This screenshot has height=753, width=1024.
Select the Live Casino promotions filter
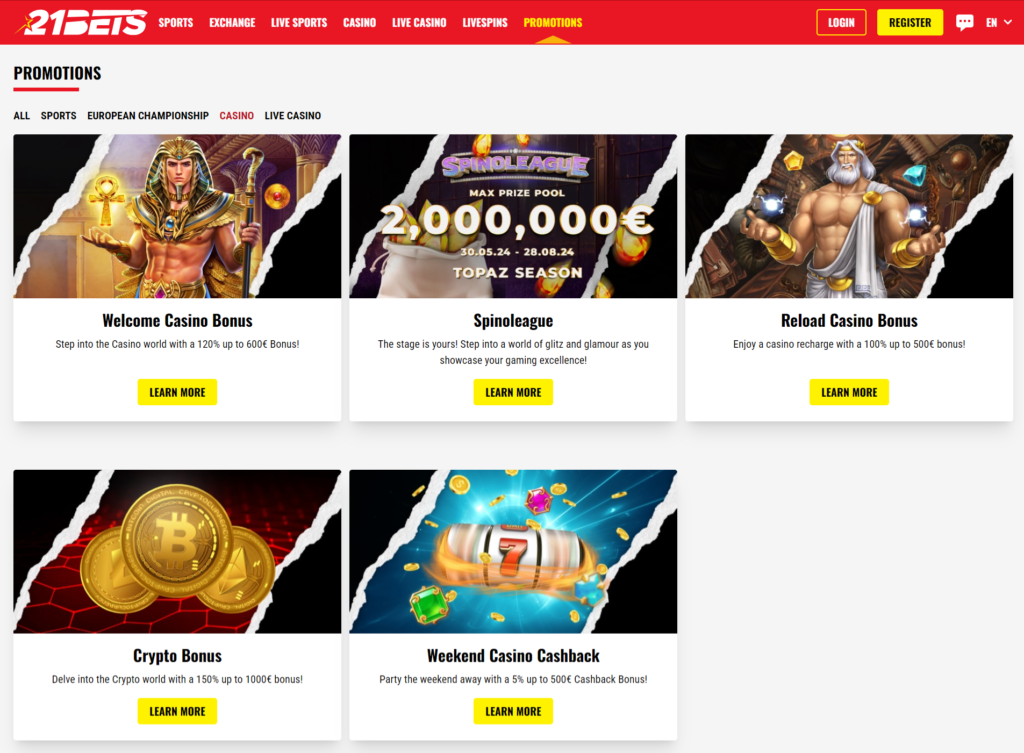coord(293,116)
